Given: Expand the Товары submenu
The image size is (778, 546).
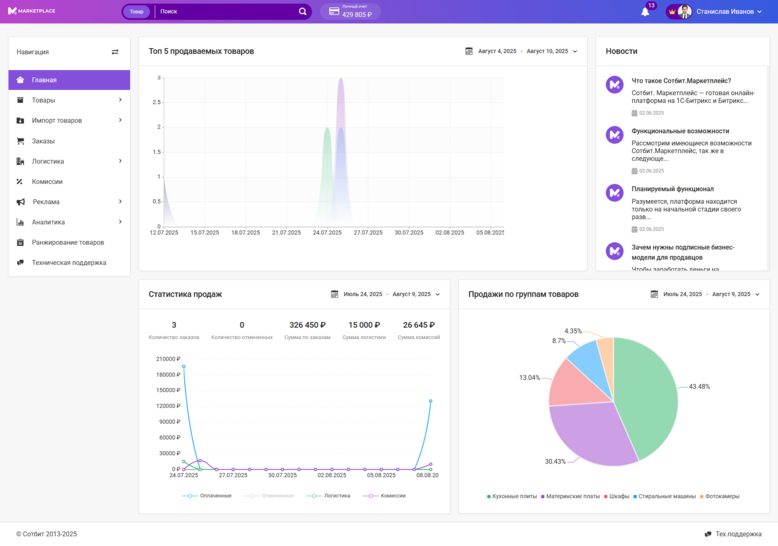Looking at the screenshot, I should coord(120,100).
